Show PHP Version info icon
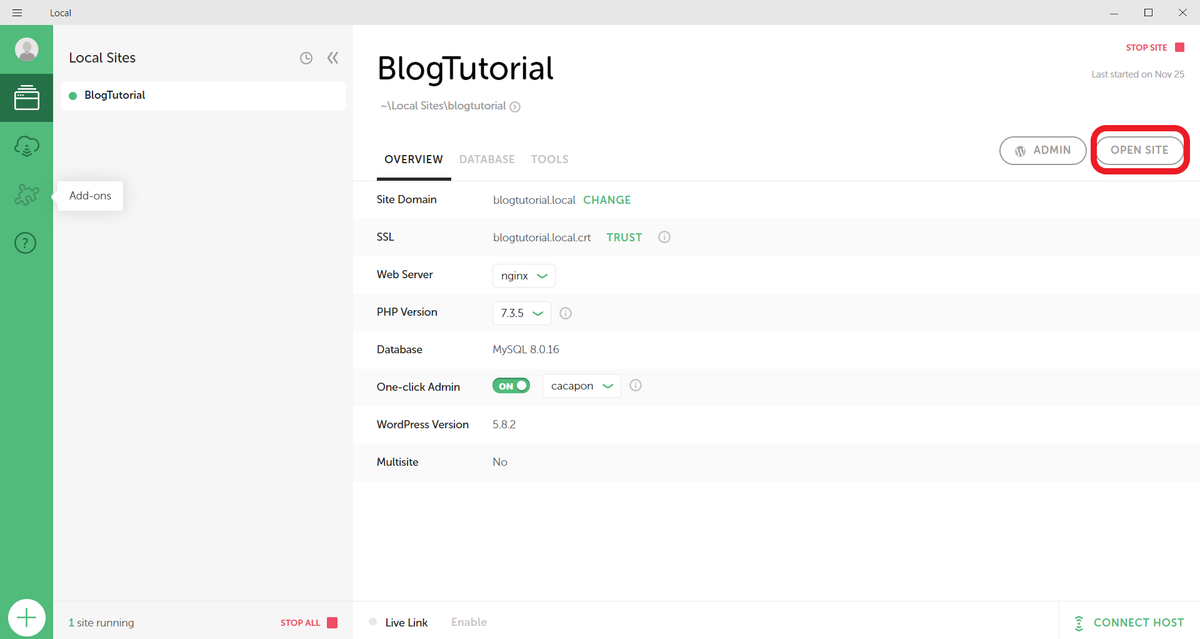 [565, 313]
